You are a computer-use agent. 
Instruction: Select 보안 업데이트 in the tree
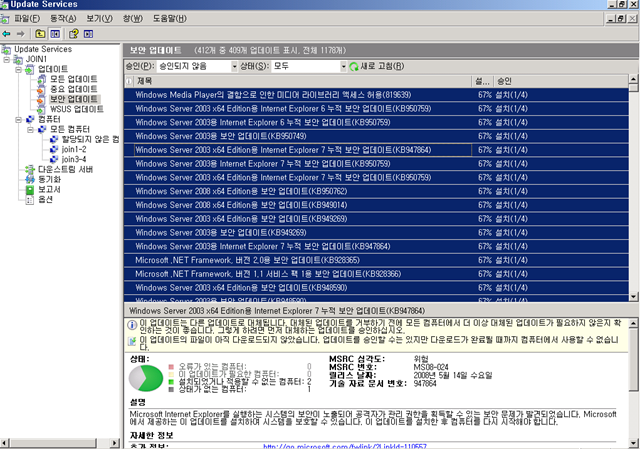tap(73, 99)
